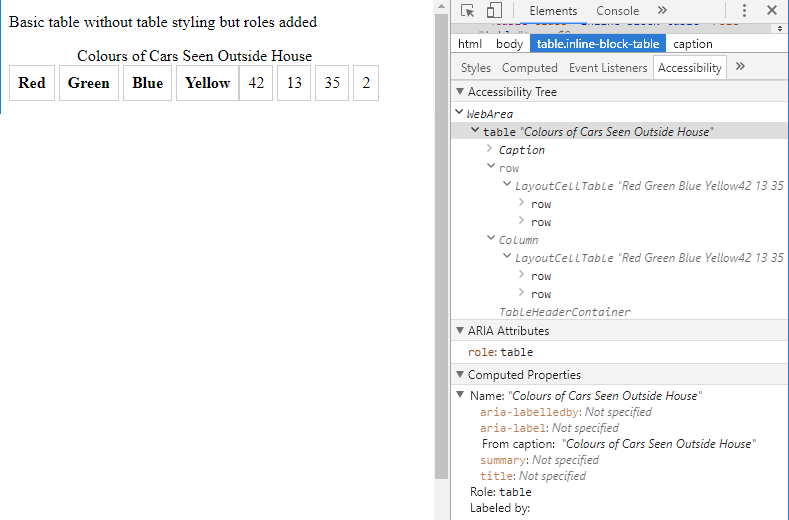
Task: Select the table accessibility tree row
Action: coord(620,131)
